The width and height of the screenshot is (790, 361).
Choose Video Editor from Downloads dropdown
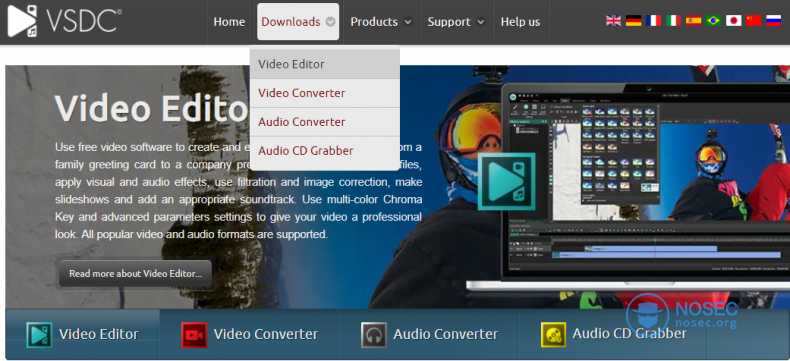point(325,64)
